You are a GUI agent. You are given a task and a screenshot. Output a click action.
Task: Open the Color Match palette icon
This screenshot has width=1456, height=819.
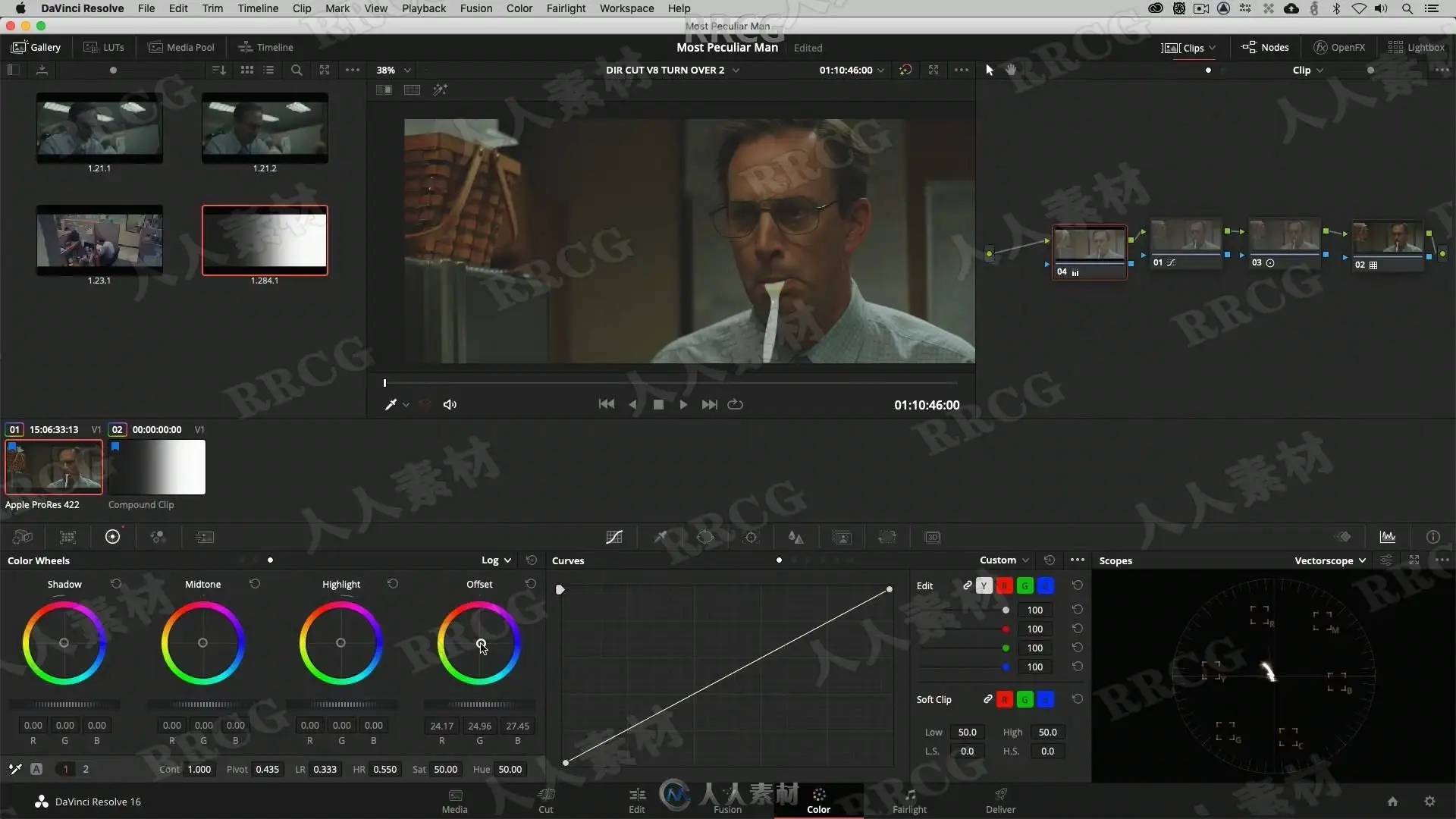67,537
